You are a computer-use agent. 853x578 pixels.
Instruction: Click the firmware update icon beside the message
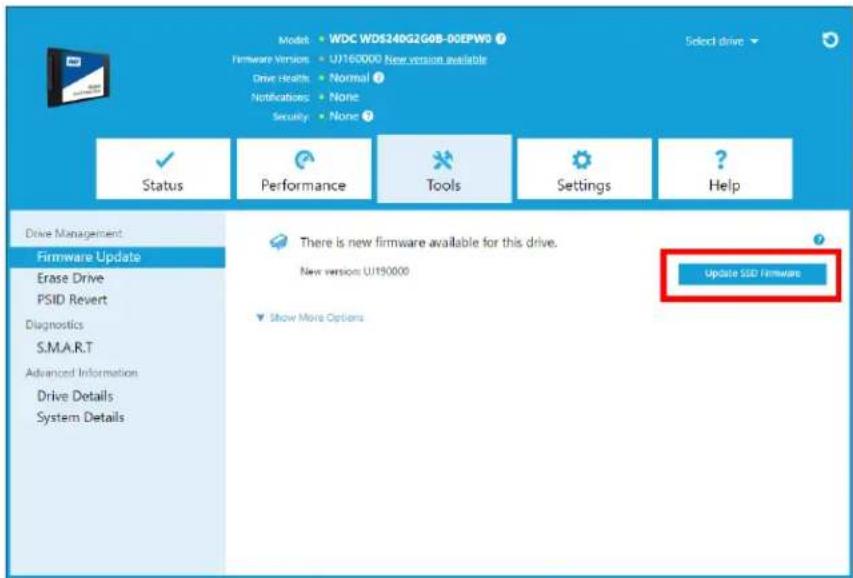click(x=279, y=242)
